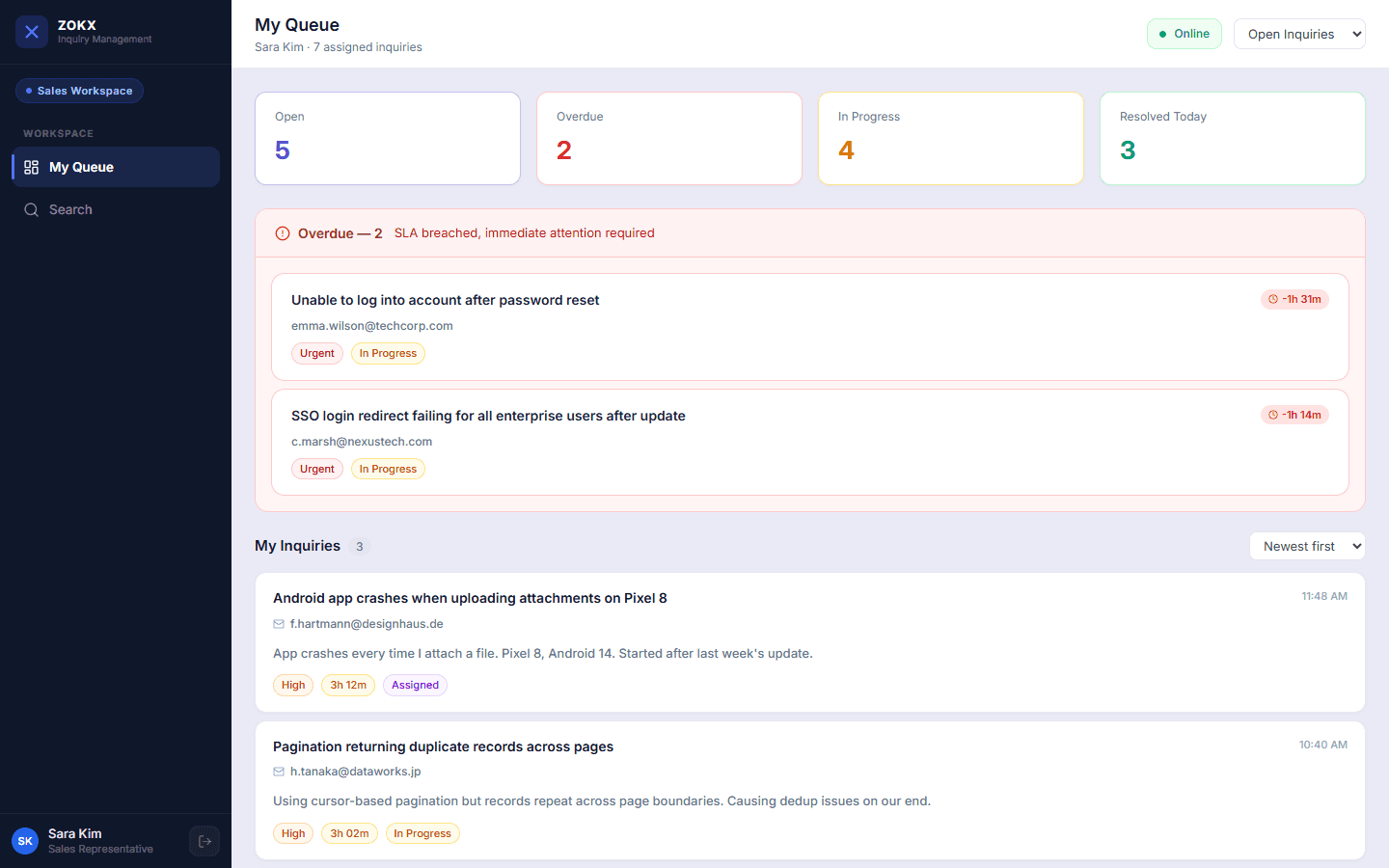The height and width of the screenshot is (868, 1389).
Task: Click the clock icon in the -1h 14m badge
Action: click(1273, 415)
